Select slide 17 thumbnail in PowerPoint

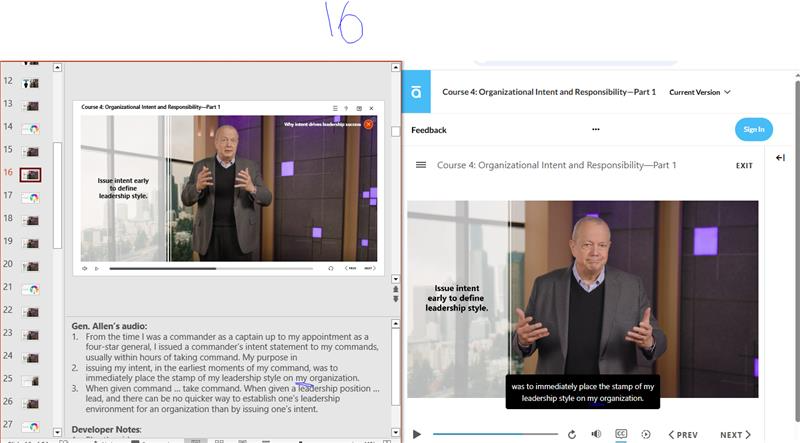pyautogui.click(x=31, y=198)
